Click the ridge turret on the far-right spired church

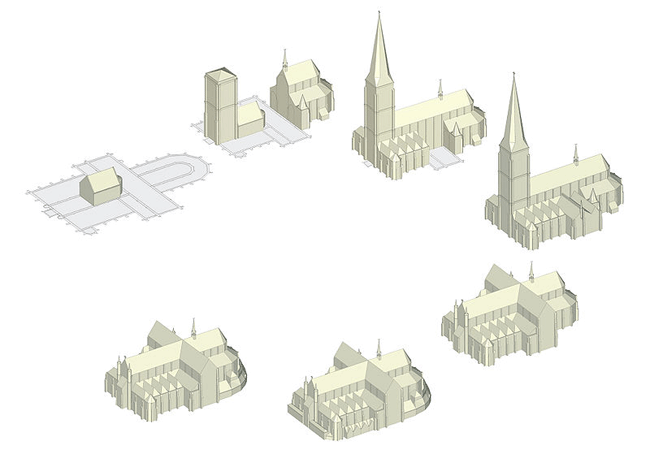coord(575,153)
